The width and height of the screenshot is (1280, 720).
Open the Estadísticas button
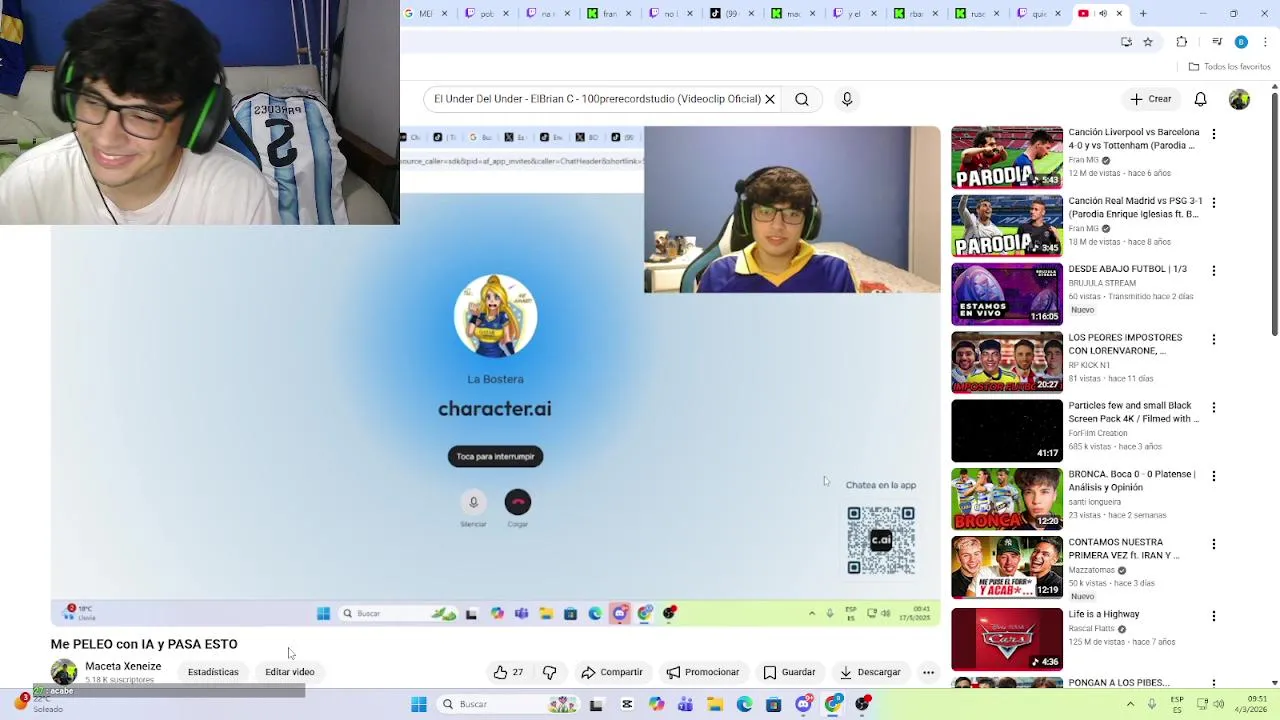(x=213, y=672)
